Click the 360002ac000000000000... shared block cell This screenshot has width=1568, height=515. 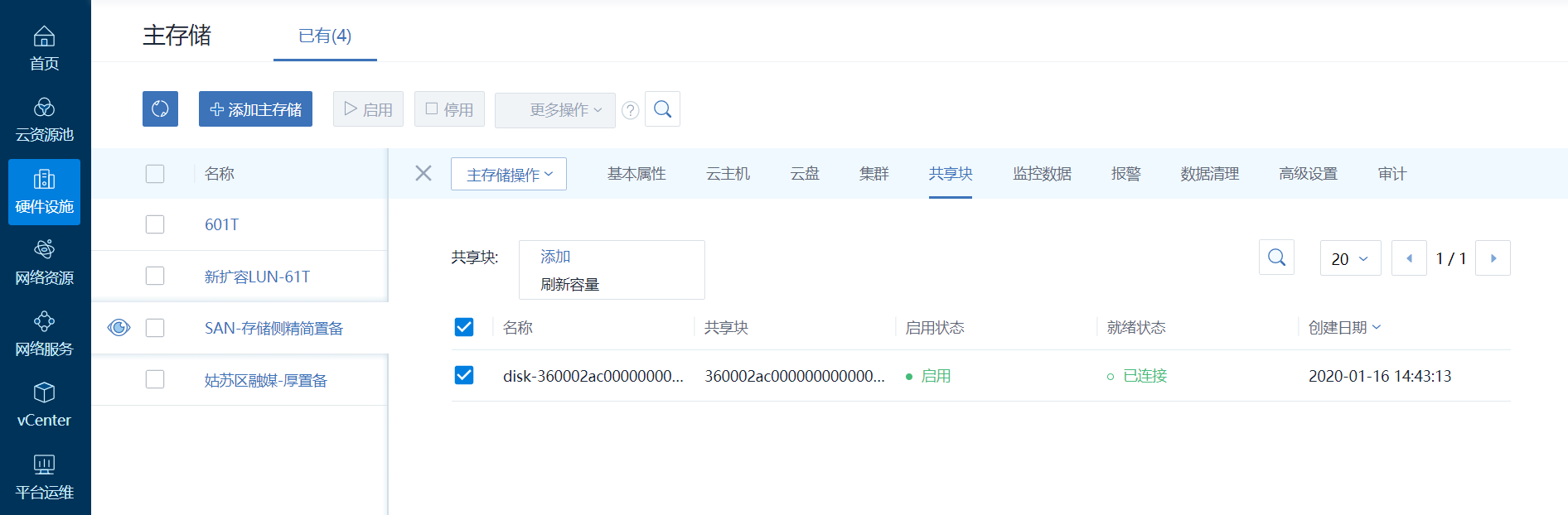pyautogui.click(x=795, y=376)
